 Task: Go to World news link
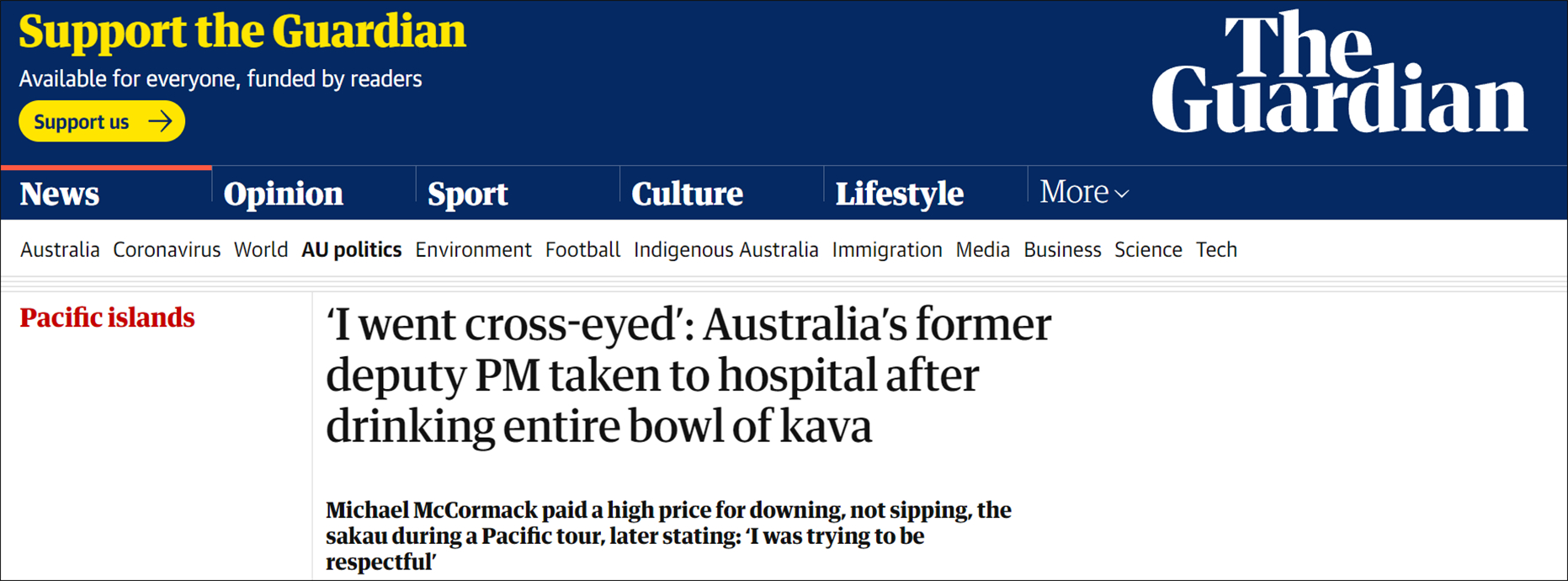click(x=261, y=250)
